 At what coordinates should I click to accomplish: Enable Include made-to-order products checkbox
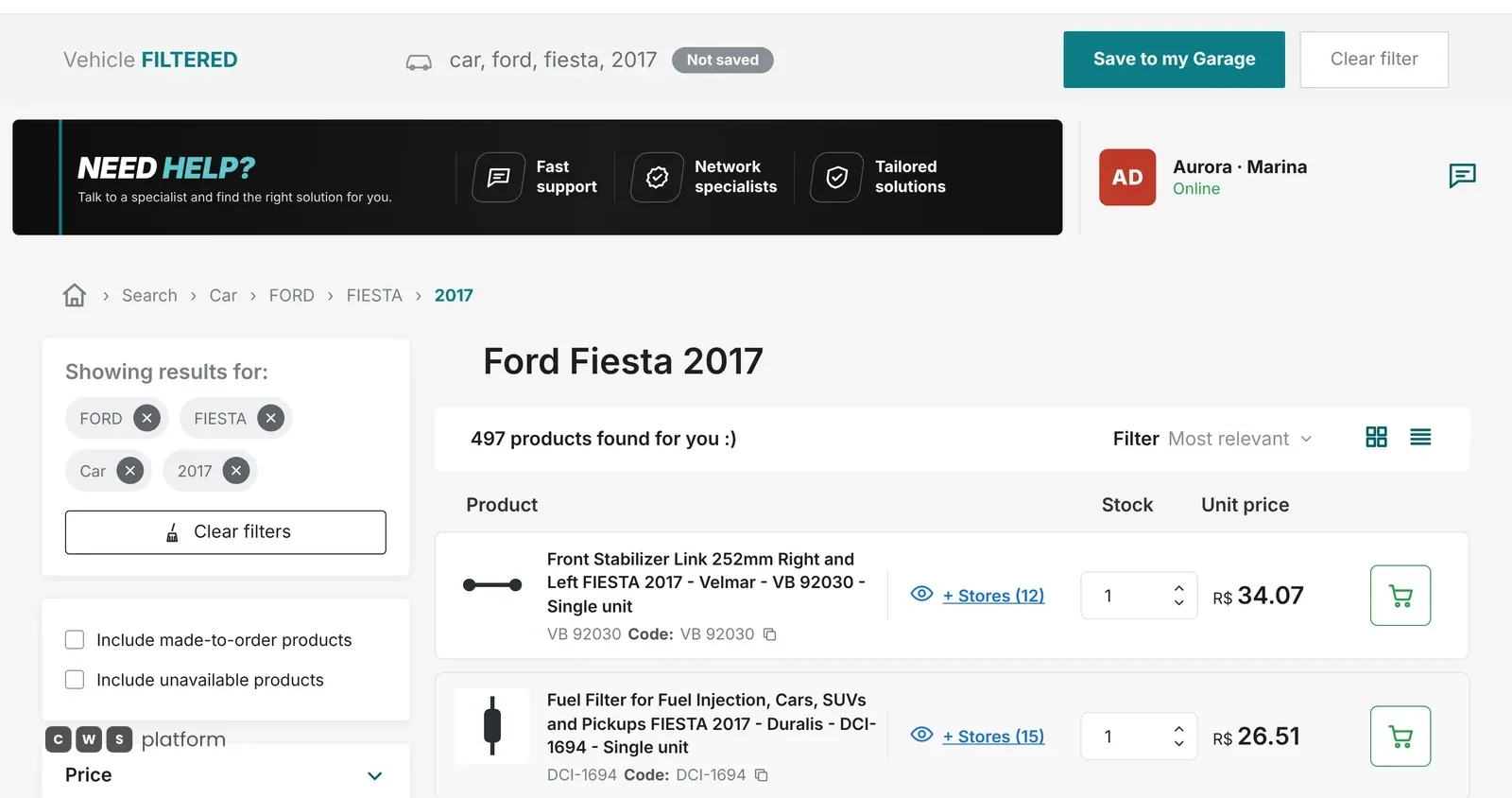[75, 640]
